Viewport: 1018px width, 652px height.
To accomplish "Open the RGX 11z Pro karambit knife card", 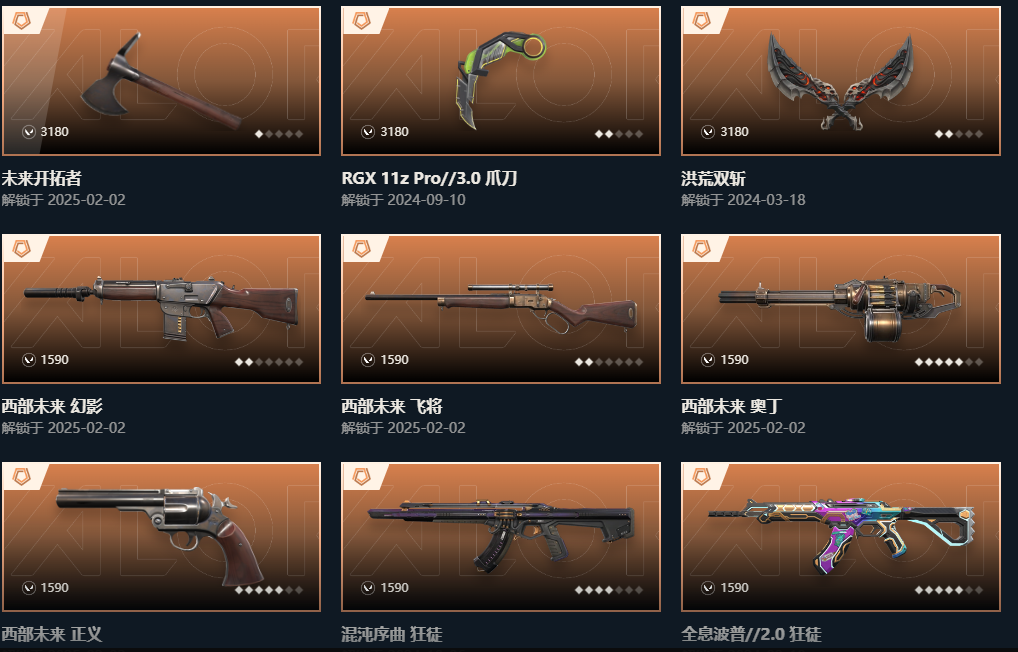I will point(501,81).
